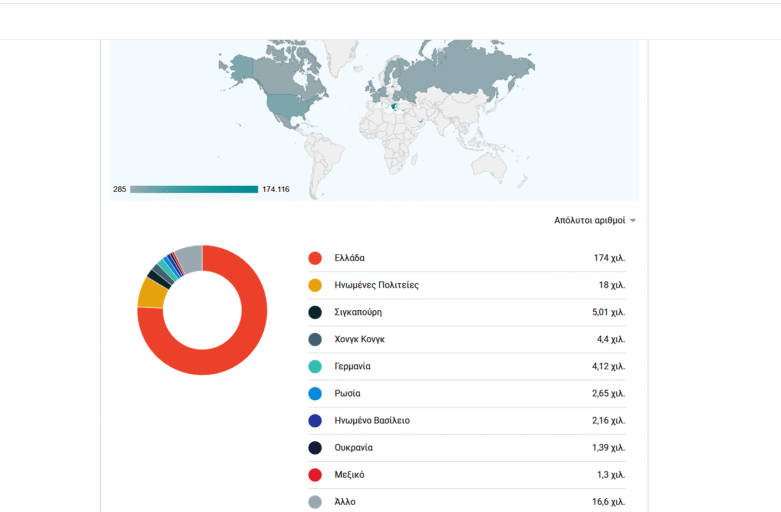Screen dimensions: 781x512
Task: Click highlighted Greece on the world map
Action: point(397,107)
